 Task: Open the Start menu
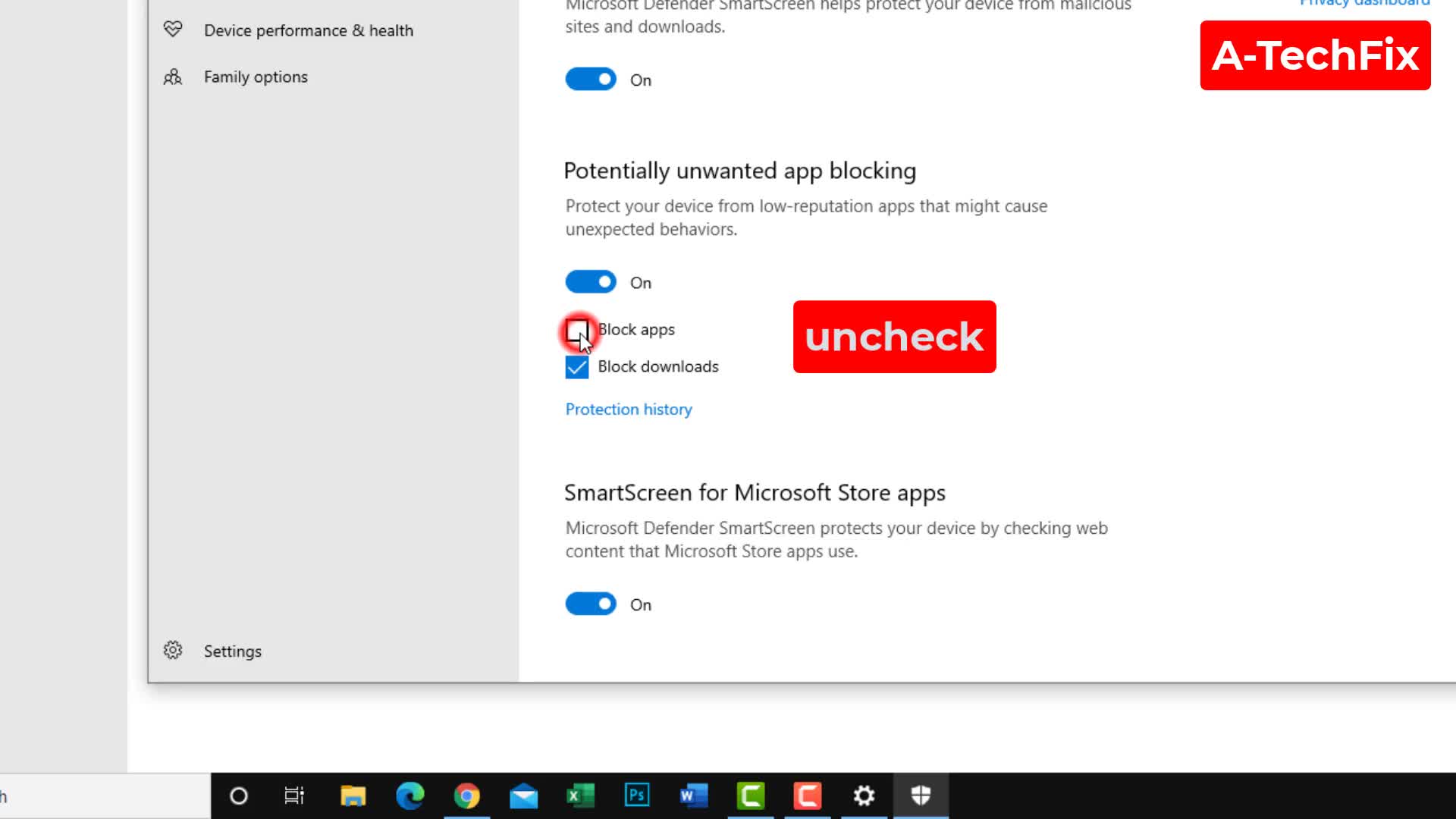coord(239,795)
